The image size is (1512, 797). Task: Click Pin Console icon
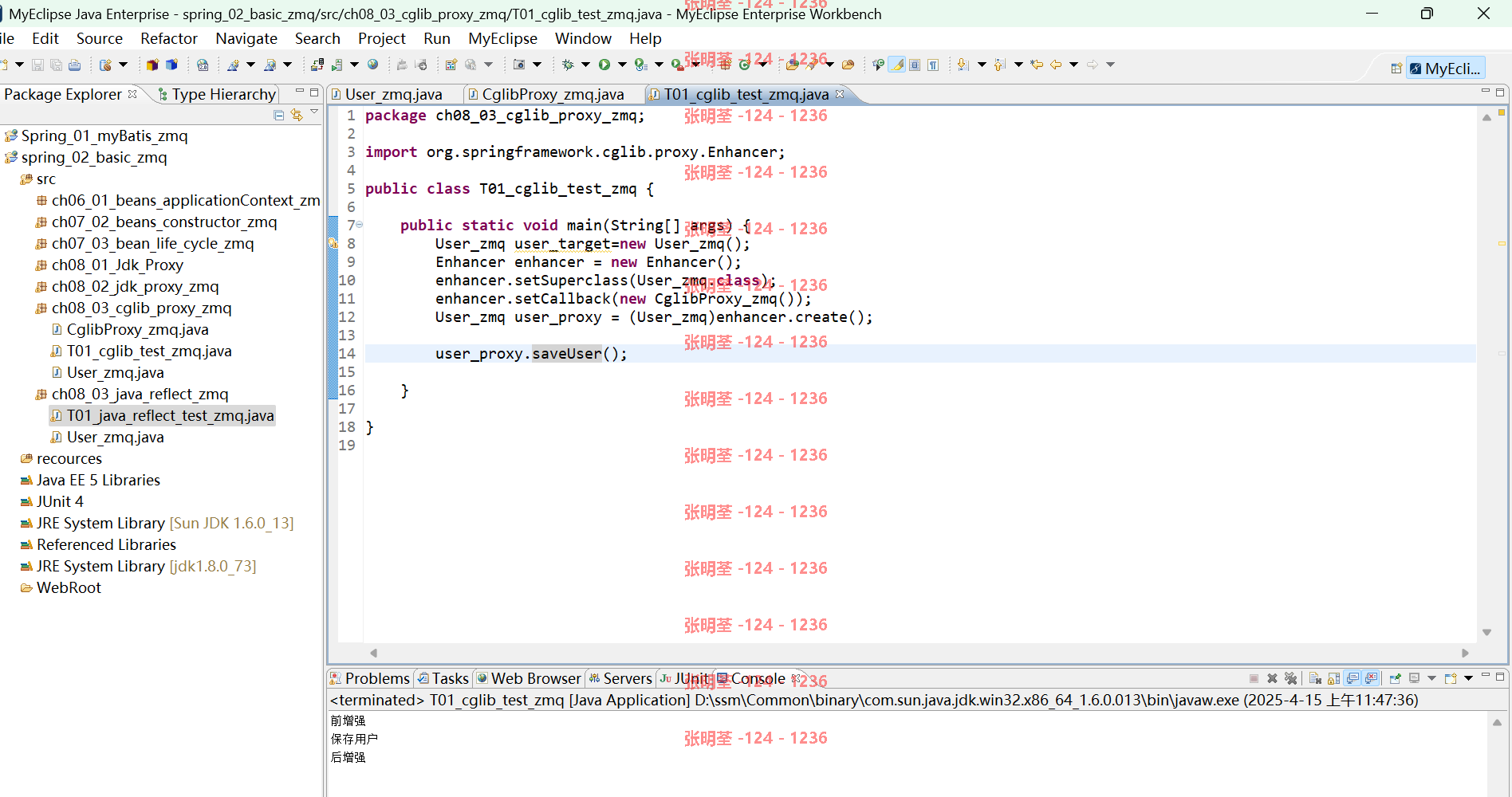pyautogui.click(x=1395, y=678)
